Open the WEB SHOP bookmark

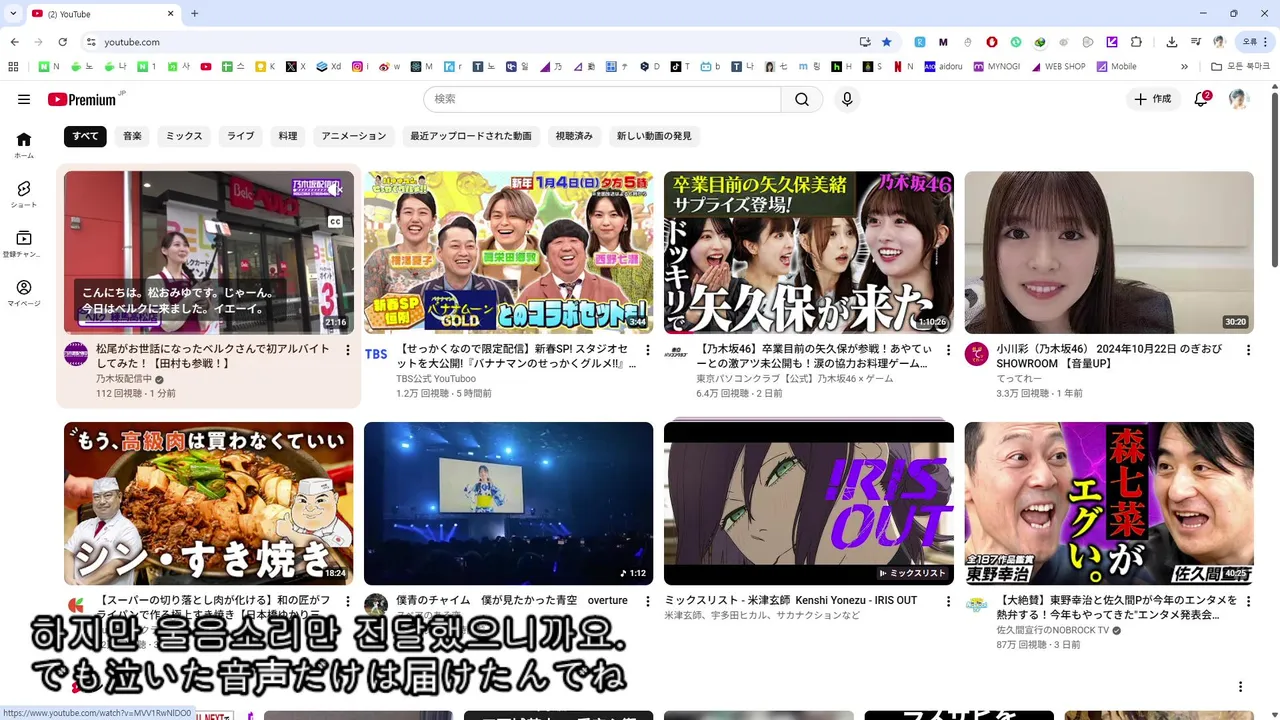coord(1057,67)
